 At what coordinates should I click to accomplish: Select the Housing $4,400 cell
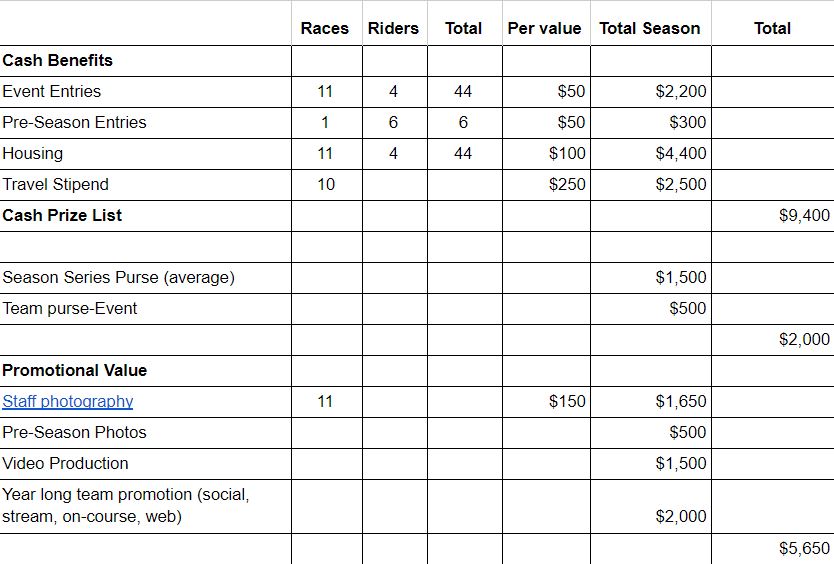point(650,153)
